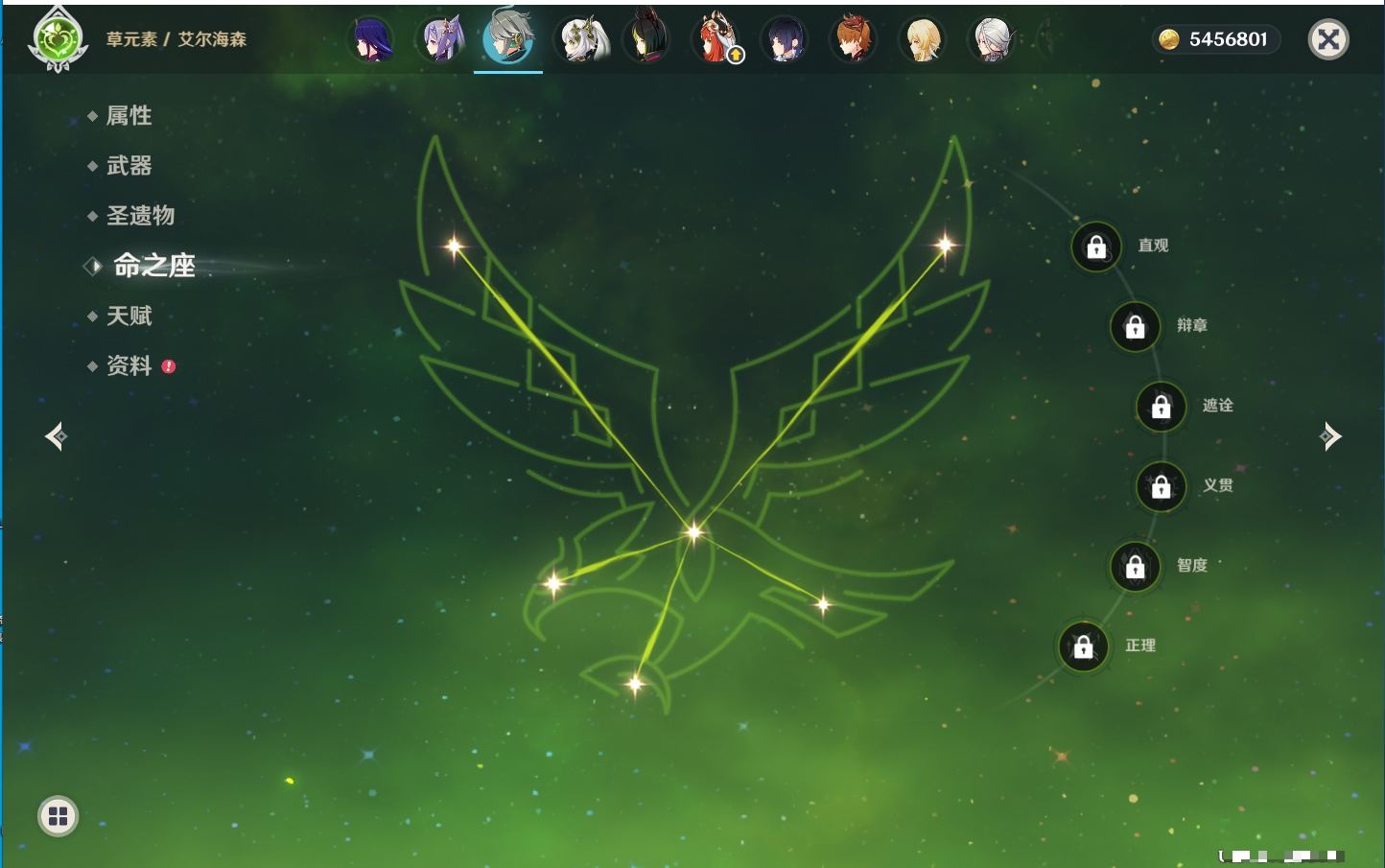Click the star on the bird's head
This screenshot has height=868, width=1385.
(x=553, y=582)
